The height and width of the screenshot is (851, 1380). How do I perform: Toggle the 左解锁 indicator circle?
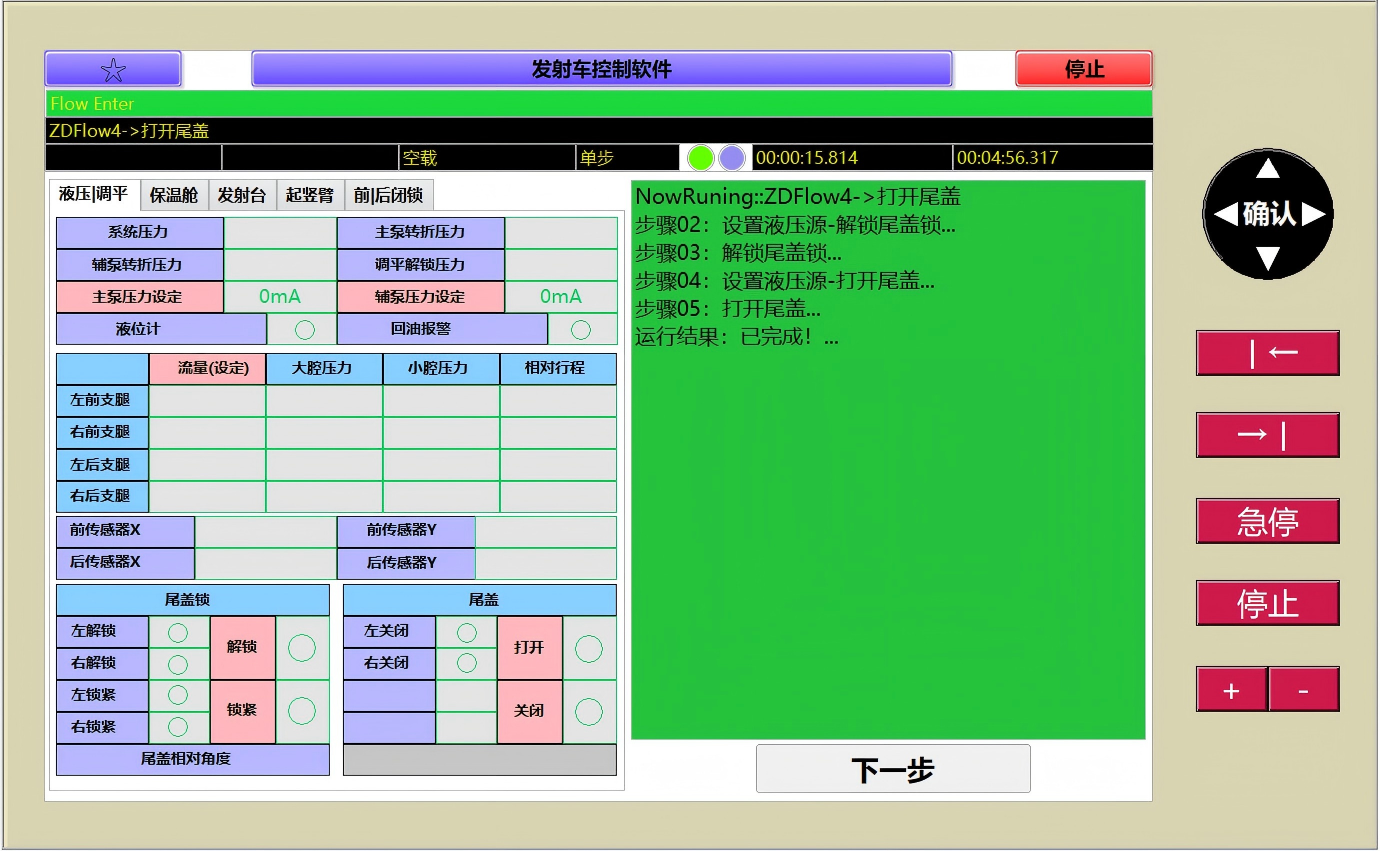[x=178, y=632]
